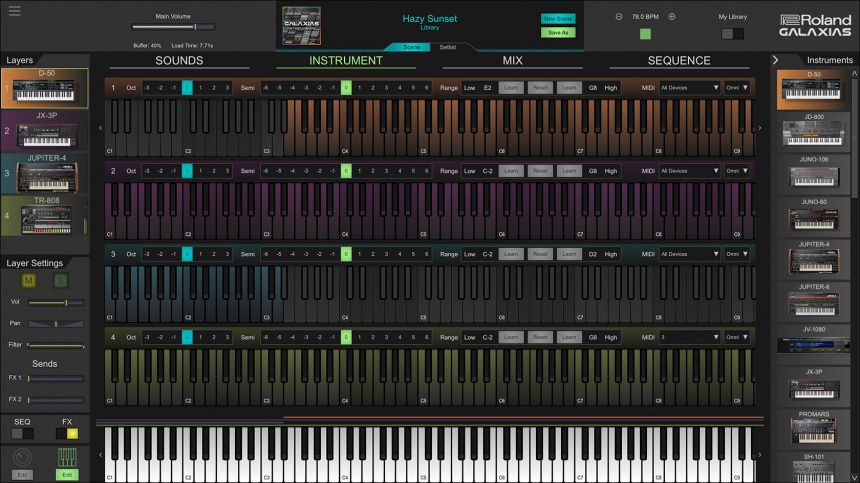Toggle the SEQ switch

coord(22,434)
